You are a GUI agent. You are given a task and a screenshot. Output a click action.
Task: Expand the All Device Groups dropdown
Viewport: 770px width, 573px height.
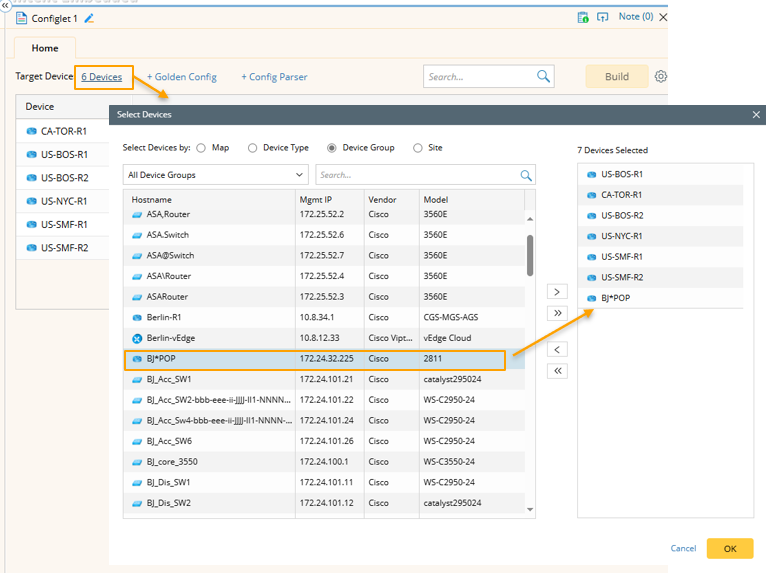pos(299,175)
